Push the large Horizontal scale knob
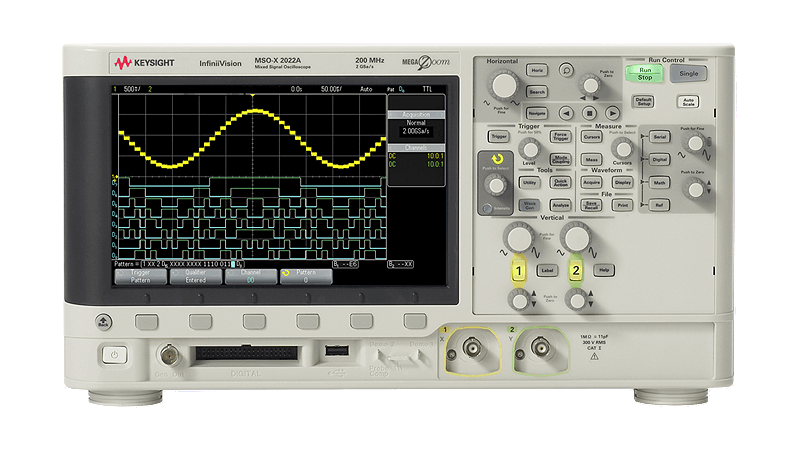This screenshot has width=800, height=450. tap(504, 85)
